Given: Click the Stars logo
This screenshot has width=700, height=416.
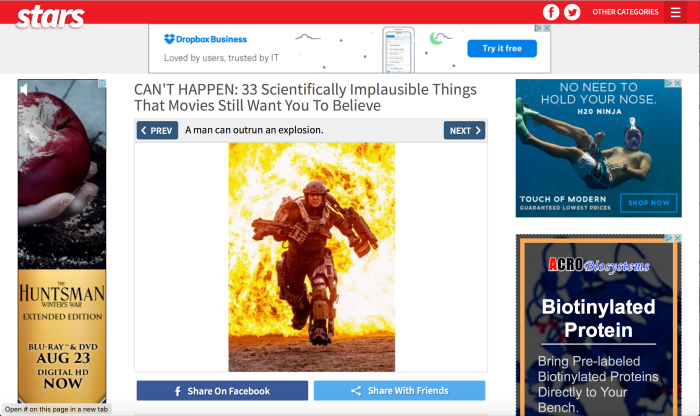Looking at the screenshot, I should click(x=50, y=14).
